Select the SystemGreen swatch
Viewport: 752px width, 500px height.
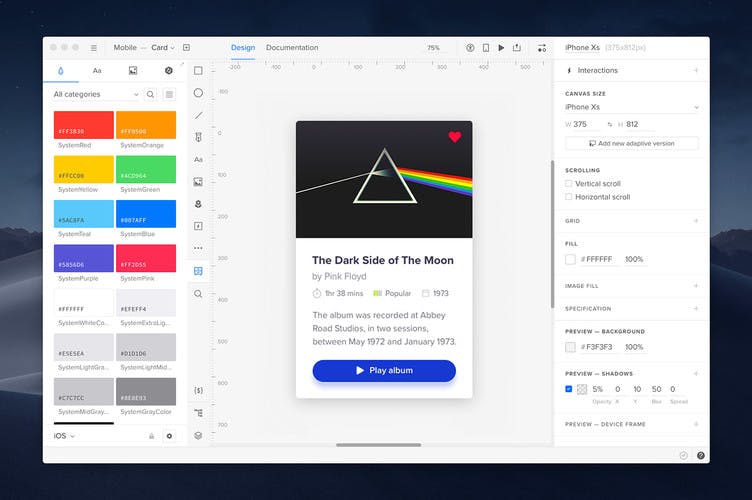(x=146, y=169)
